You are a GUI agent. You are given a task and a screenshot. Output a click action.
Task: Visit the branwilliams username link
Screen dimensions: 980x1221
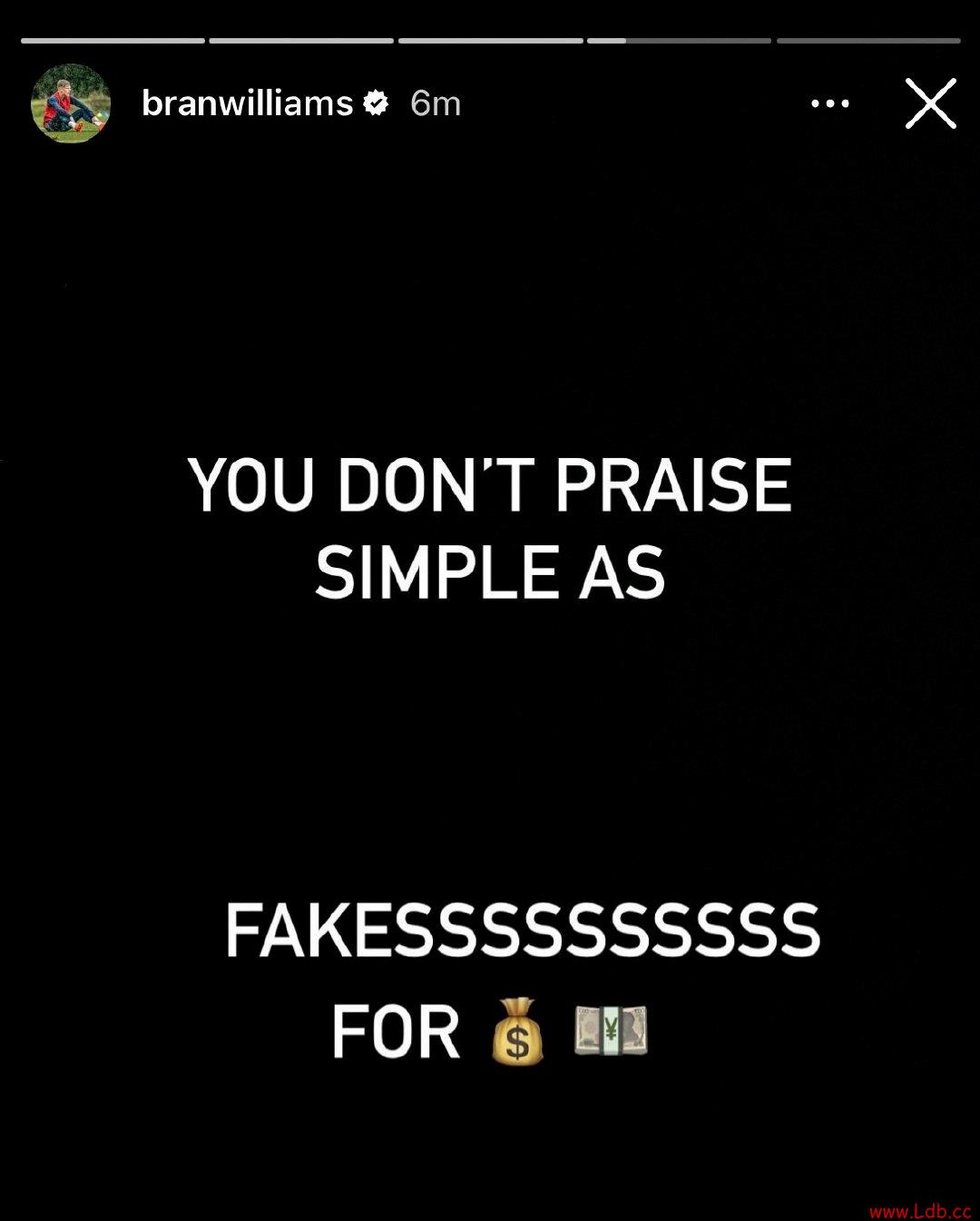(x=247, y=103)
